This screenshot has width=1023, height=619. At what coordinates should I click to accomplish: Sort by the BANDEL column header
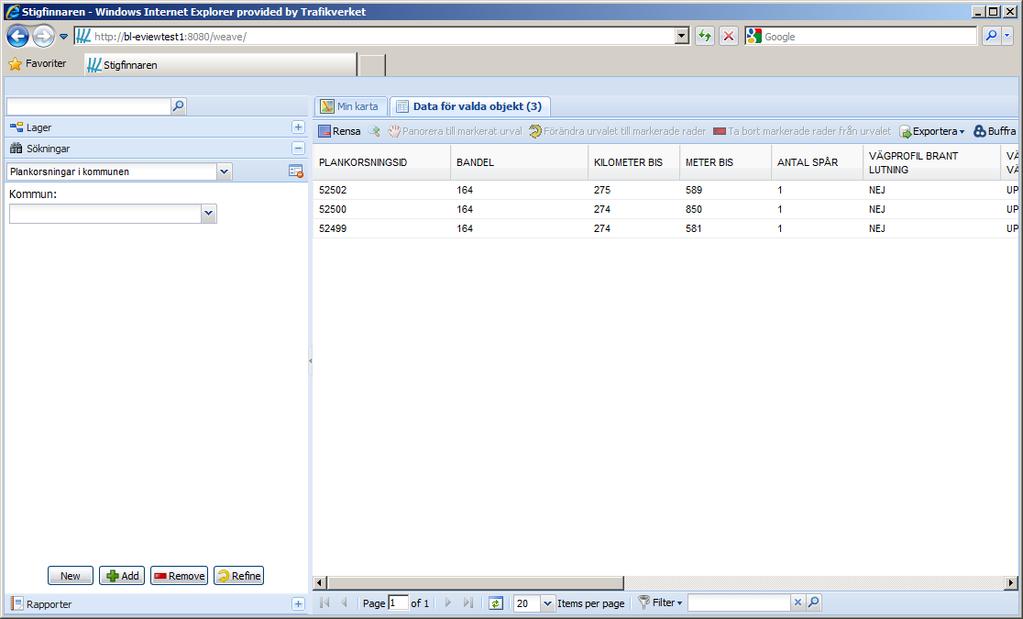coord(519,162)
